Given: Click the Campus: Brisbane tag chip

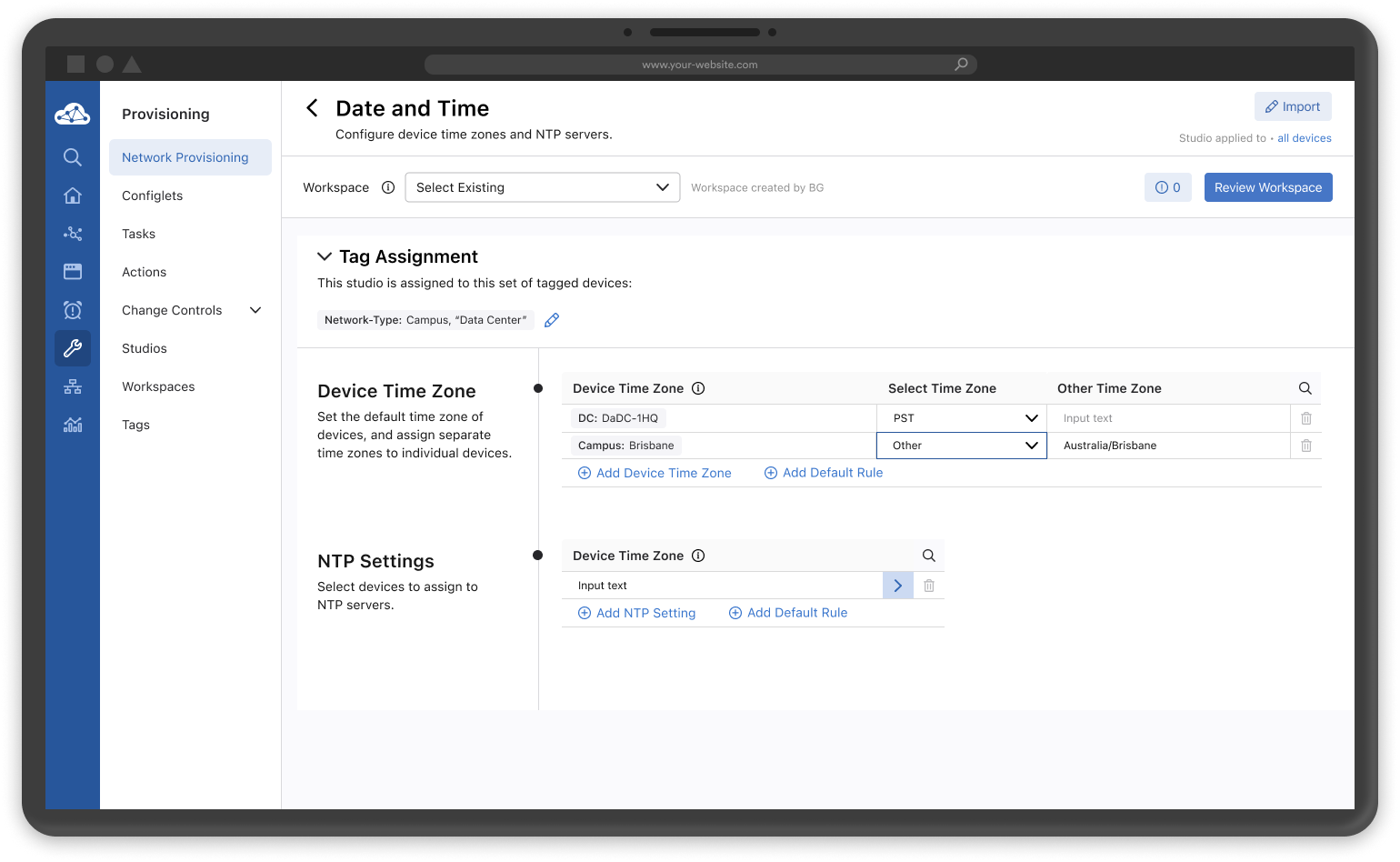Looking at the screenshot, I should click(626, 446).
